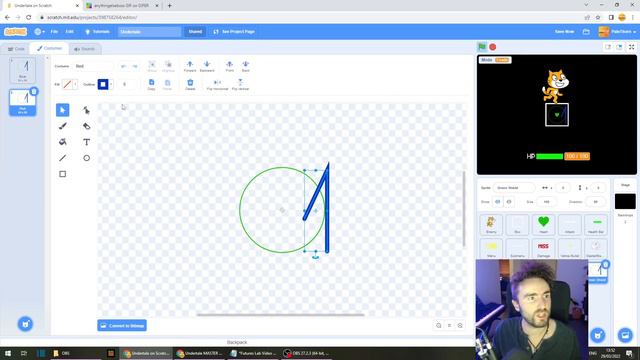Open Windows Start menu
Screen dimensions: 640x360
pyautogui.click(x=7, y=353)
